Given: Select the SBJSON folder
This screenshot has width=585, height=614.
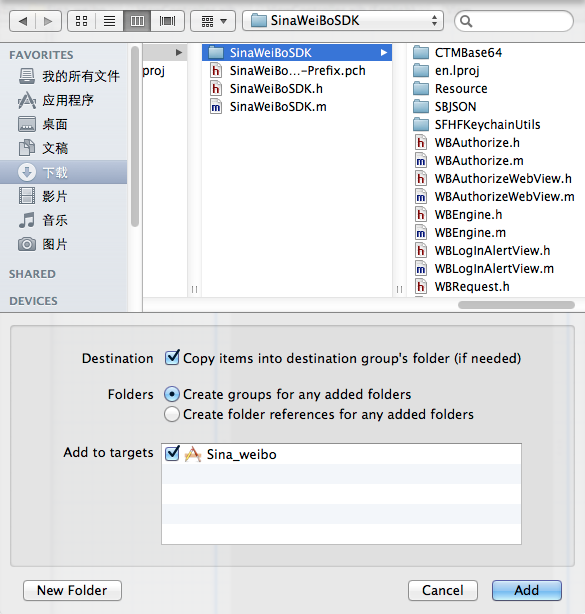Looking at the screenshot, I should pos(496,107).
